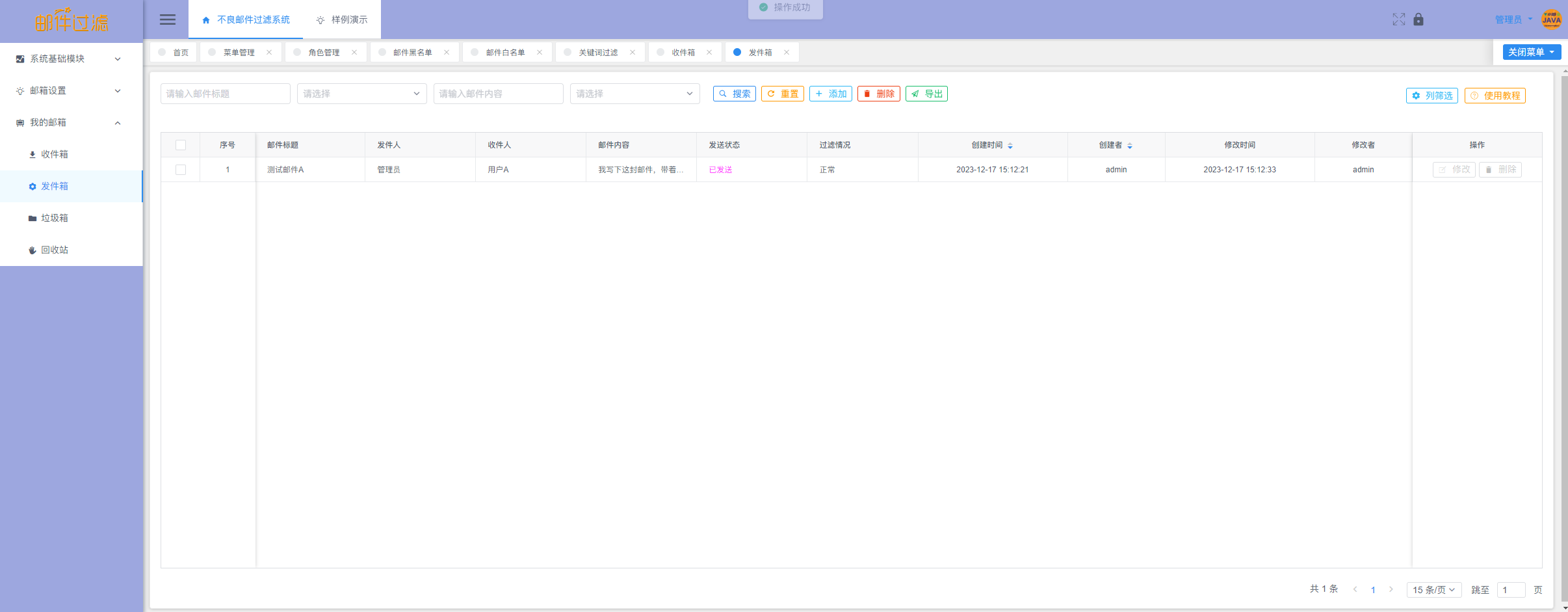Check the select-all header checkbox
The image size is (1568, 612).
[181, 145]
